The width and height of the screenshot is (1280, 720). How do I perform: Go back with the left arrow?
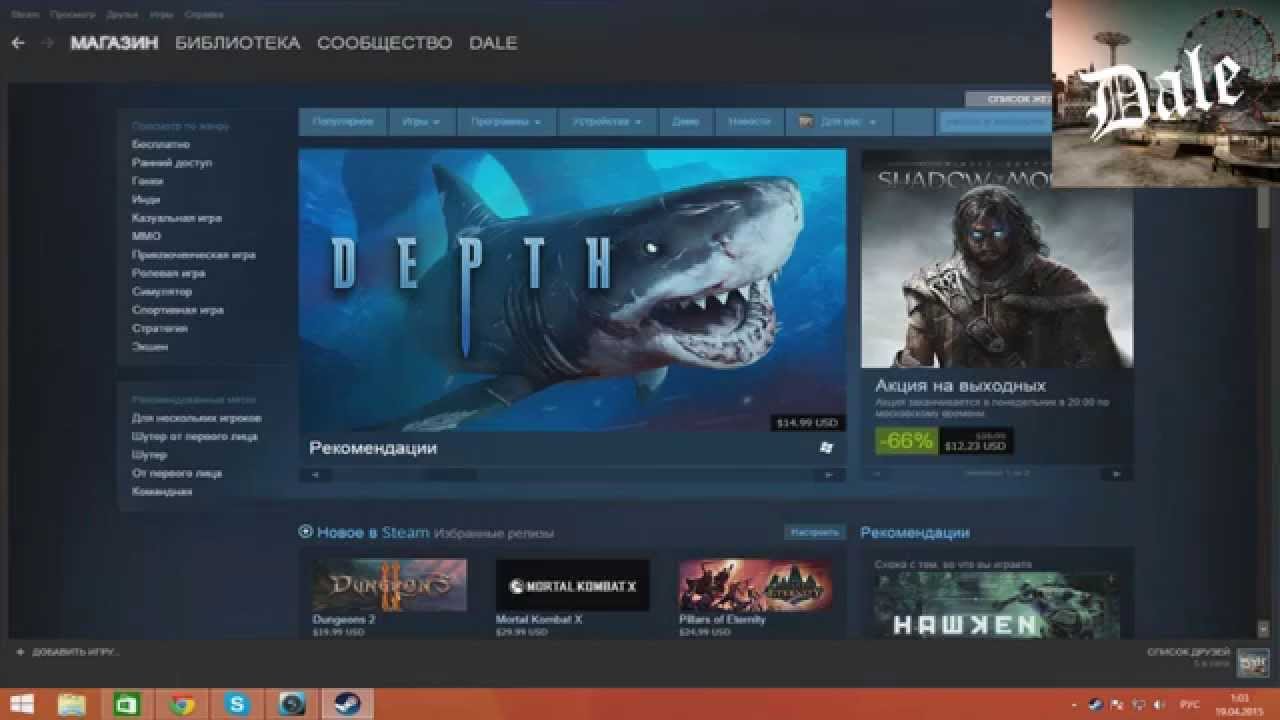click(x=17, y=43)
